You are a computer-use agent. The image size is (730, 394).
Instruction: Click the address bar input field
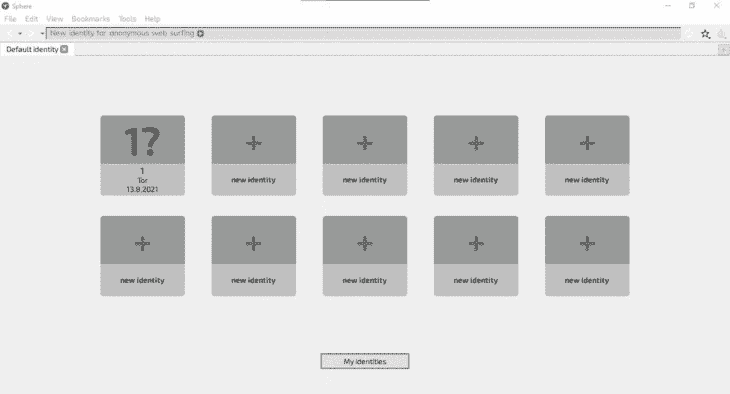363,34
